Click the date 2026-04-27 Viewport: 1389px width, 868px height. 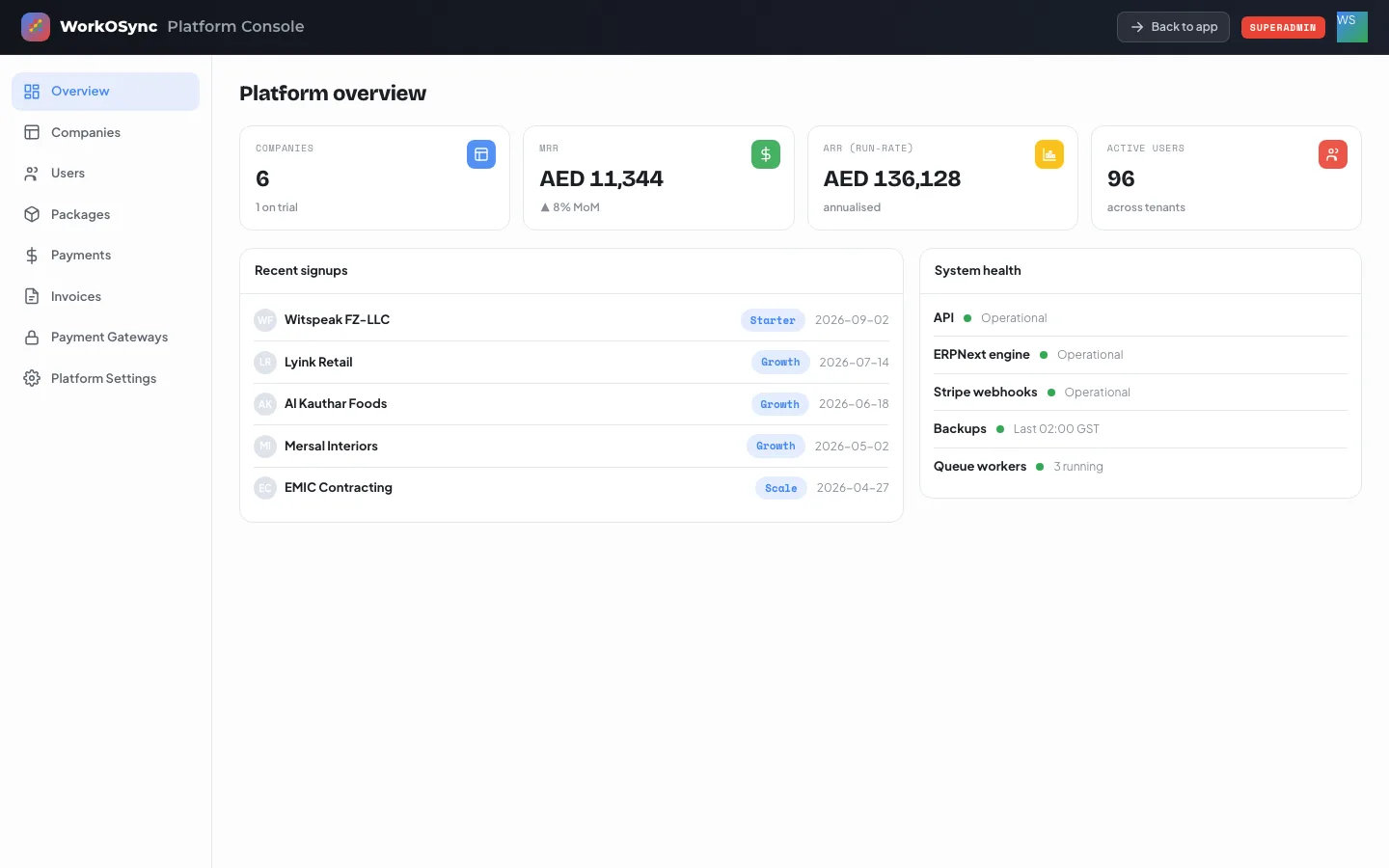853,488
